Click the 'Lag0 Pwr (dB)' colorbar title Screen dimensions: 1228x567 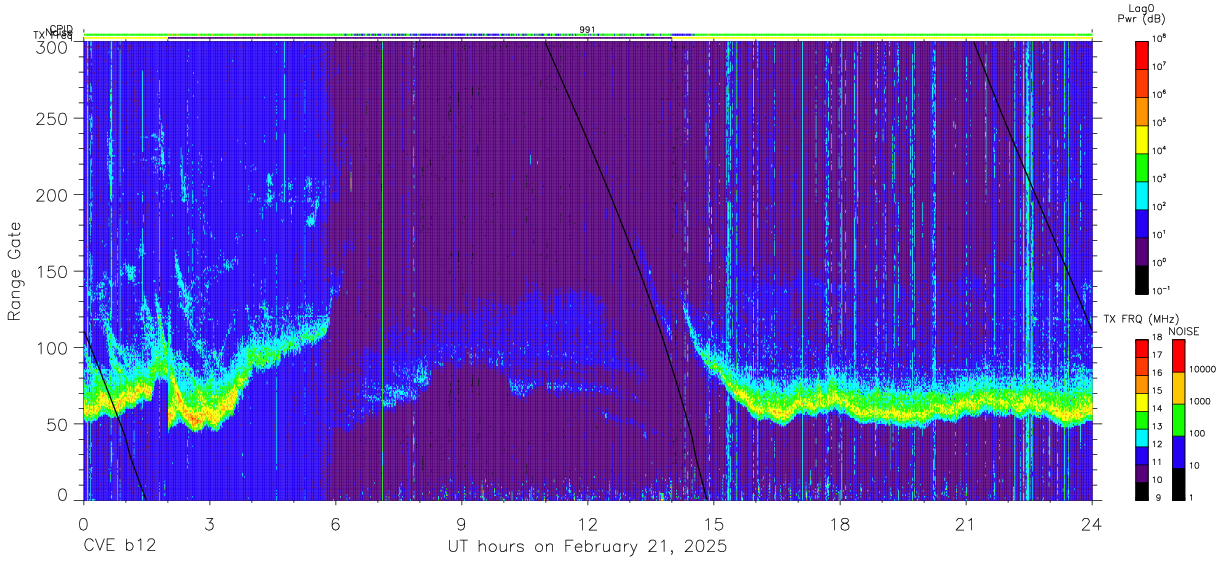coord(1142,13)
